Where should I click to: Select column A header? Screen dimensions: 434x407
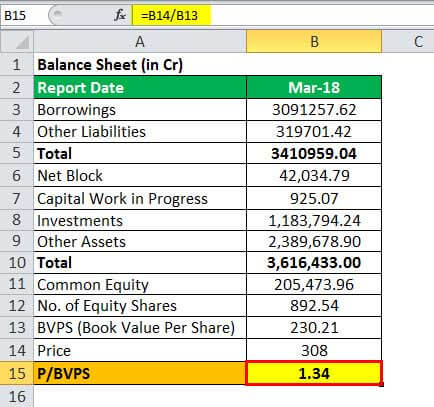click(x=140, y=42)
